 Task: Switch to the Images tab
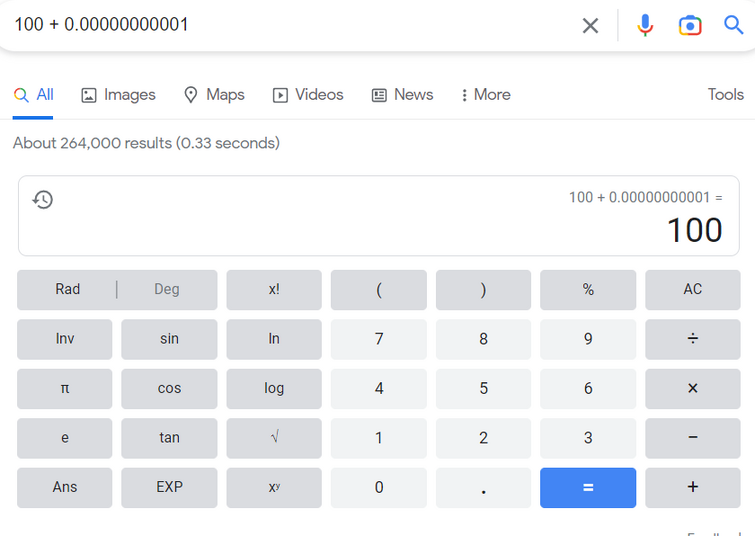(118, 95)
